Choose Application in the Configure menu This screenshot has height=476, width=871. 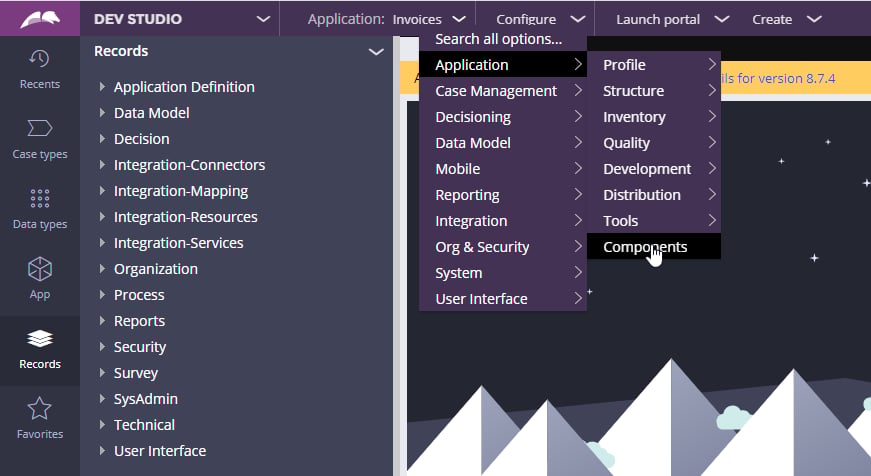pos(503,65)
